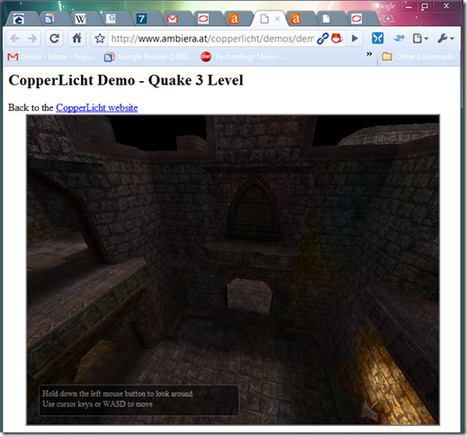467x436 pixels.
Task: Click inside the Quake 3 level 3D canvas
Action: point(233,270)
